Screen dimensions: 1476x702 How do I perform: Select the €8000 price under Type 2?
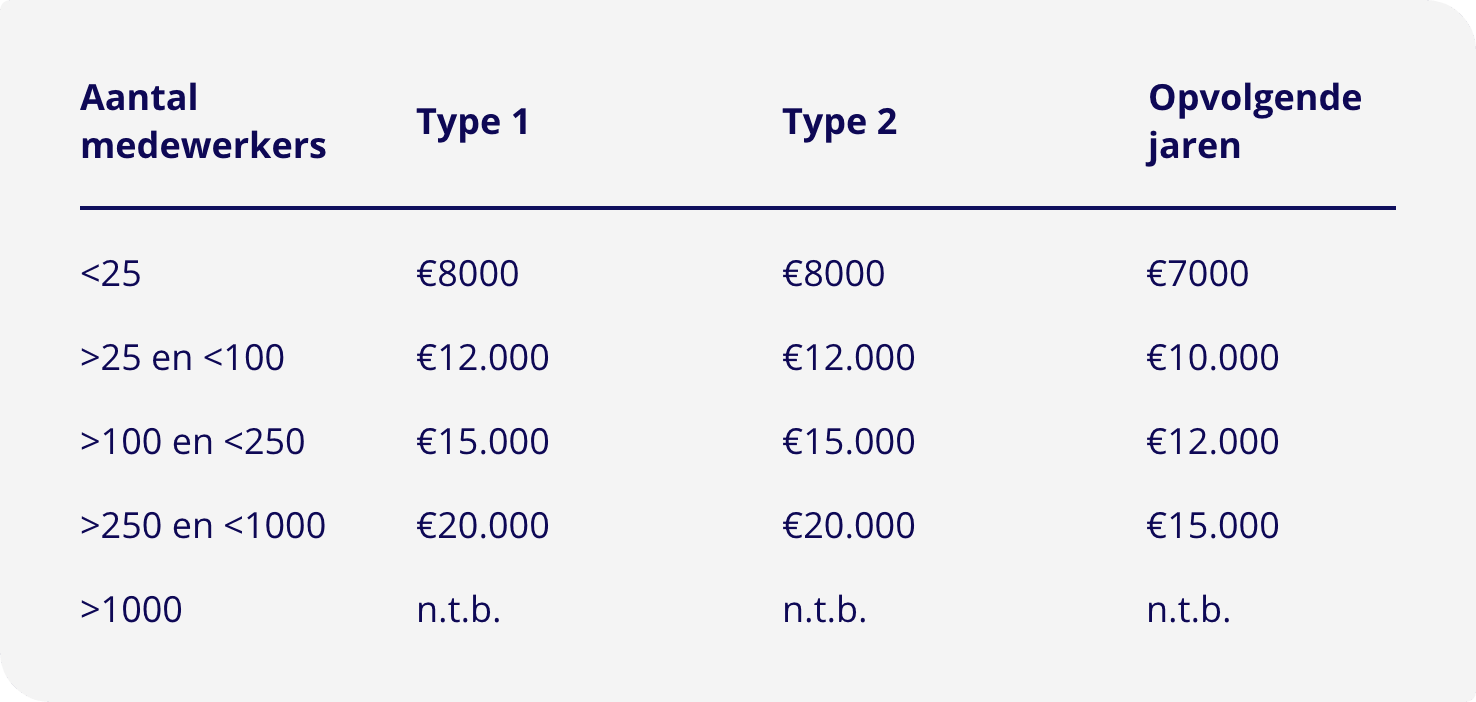[x=834, y=274]
